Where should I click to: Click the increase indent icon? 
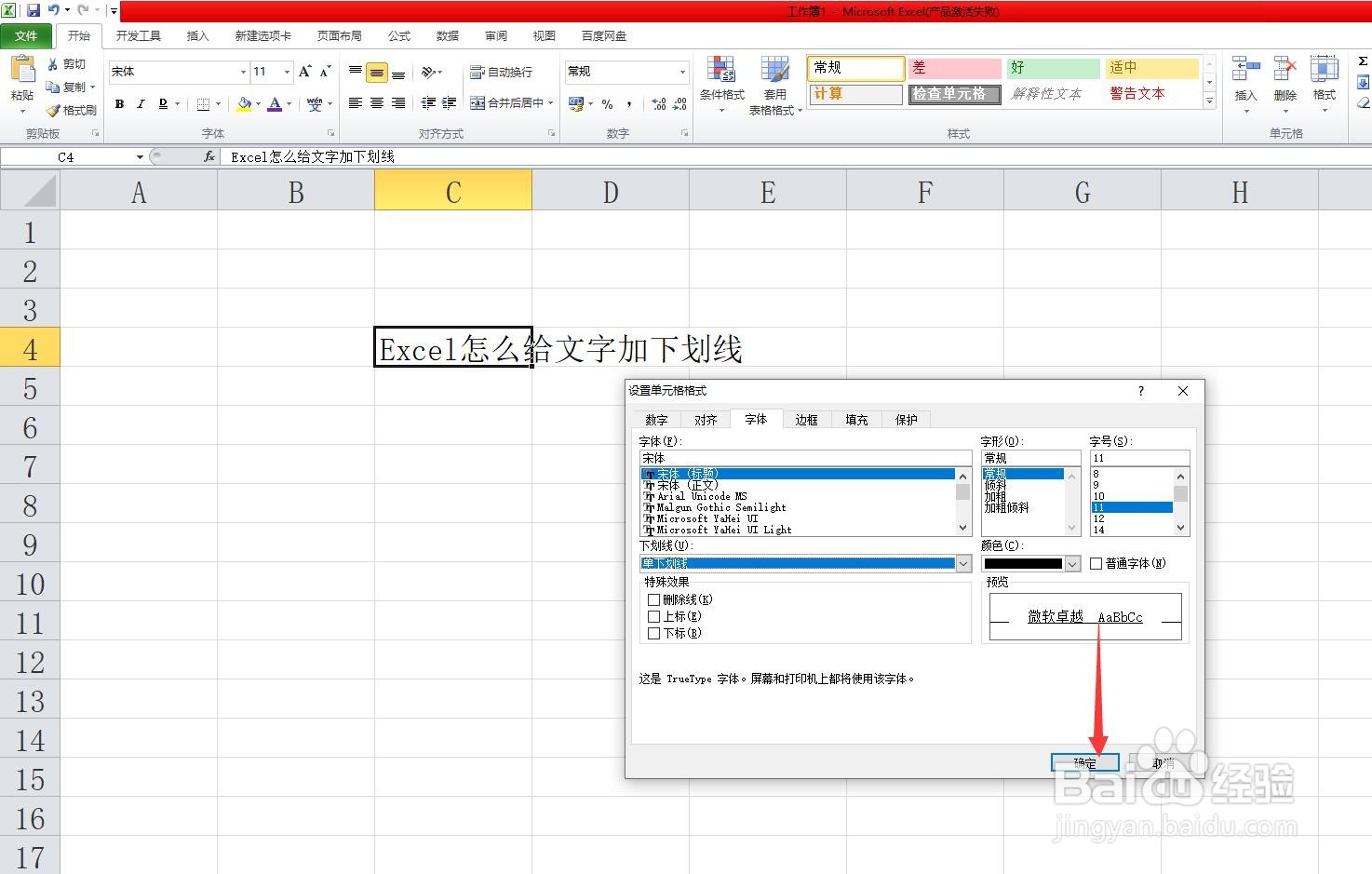click(x=450, y=103)
